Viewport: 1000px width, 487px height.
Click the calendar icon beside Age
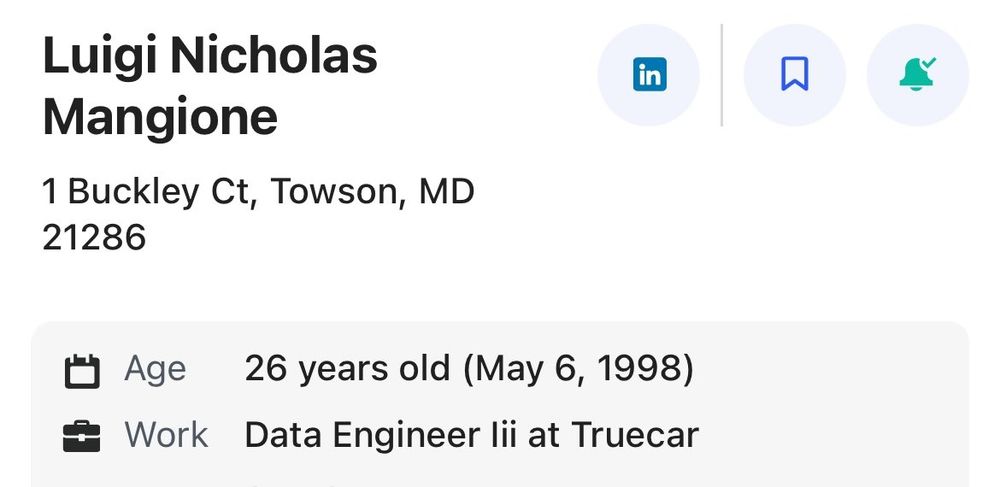pyautogui.click(x=82, y=371)
